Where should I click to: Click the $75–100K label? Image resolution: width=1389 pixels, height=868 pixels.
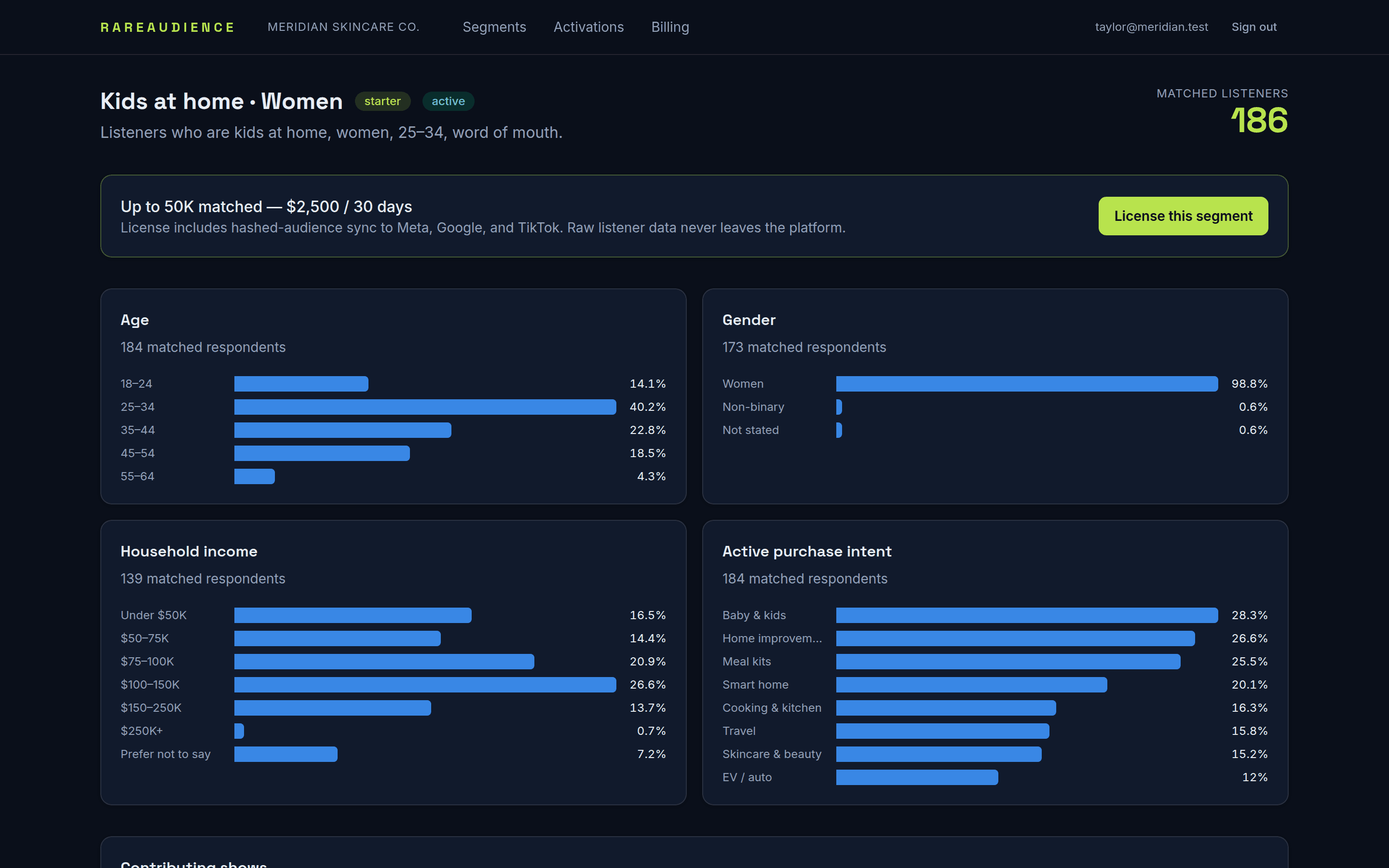coord(147,661)
